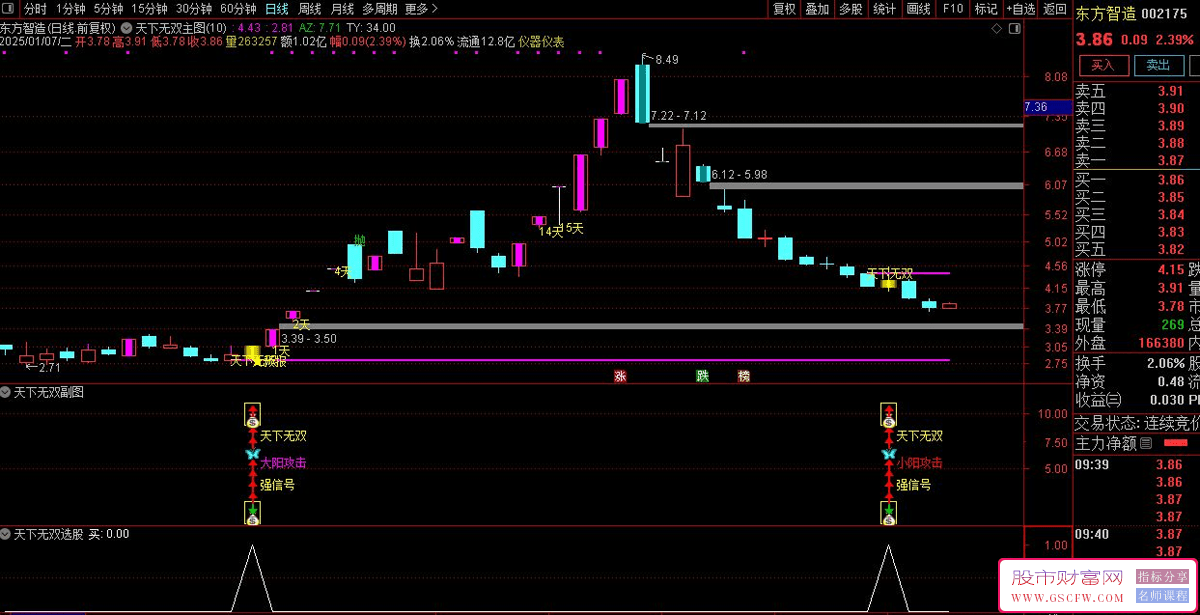Screen dimensions: 1200x615
Task: Click the 7.22 - 7.12 gap label
Action: pos(678,116)
